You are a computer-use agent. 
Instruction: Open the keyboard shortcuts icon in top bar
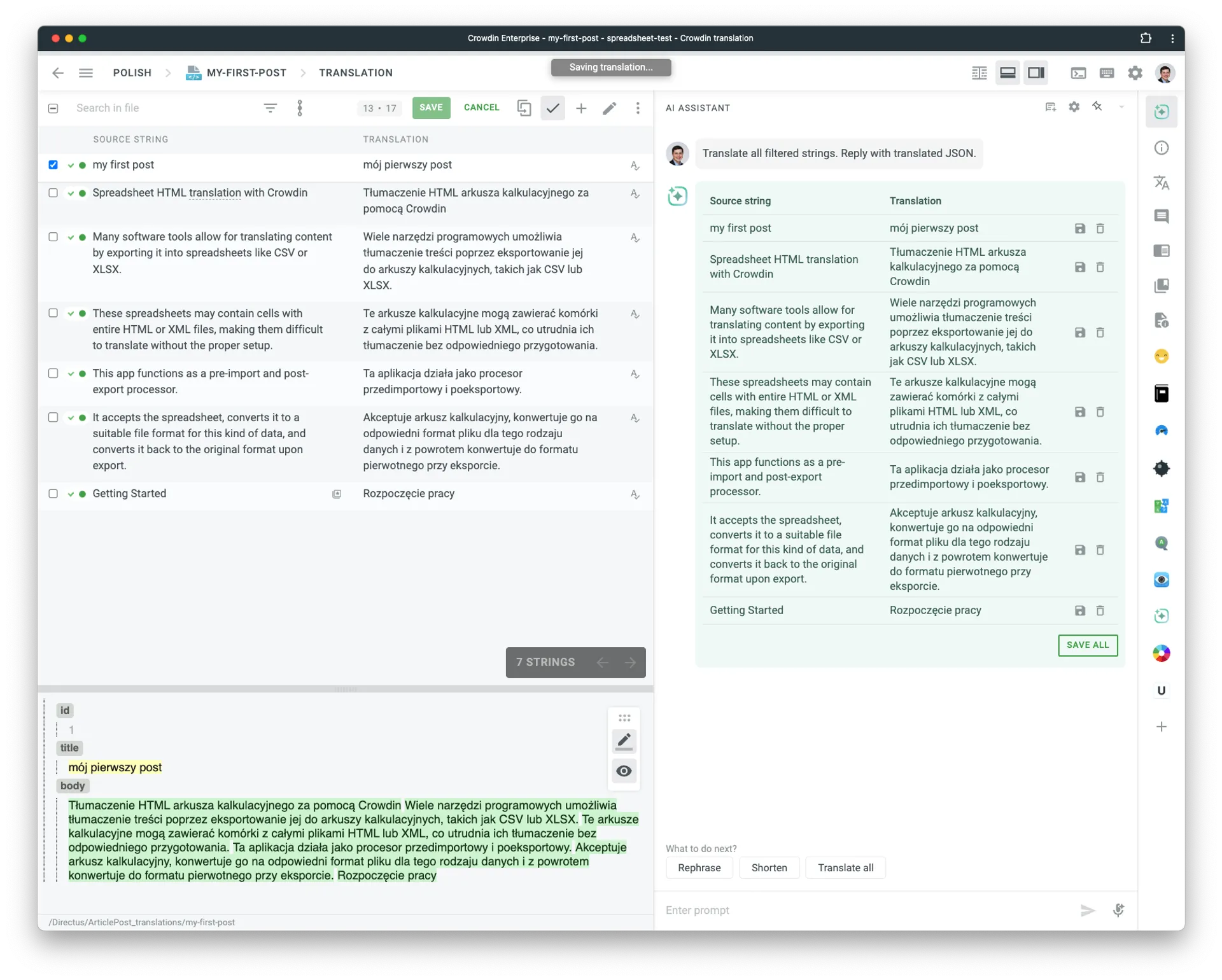1107,73
